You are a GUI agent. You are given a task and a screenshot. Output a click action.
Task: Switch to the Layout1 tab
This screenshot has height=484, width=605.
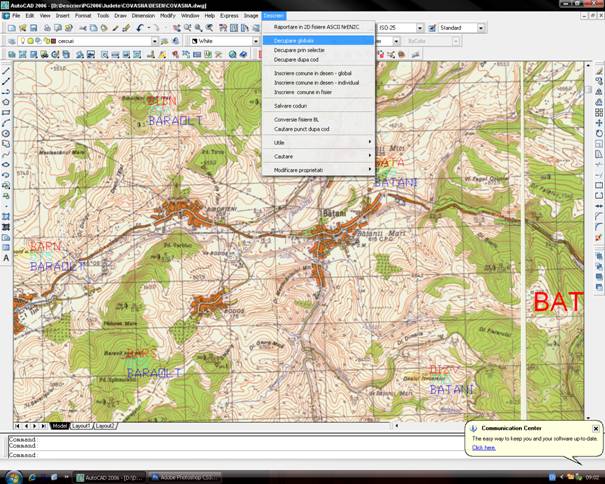click(81, 425)
